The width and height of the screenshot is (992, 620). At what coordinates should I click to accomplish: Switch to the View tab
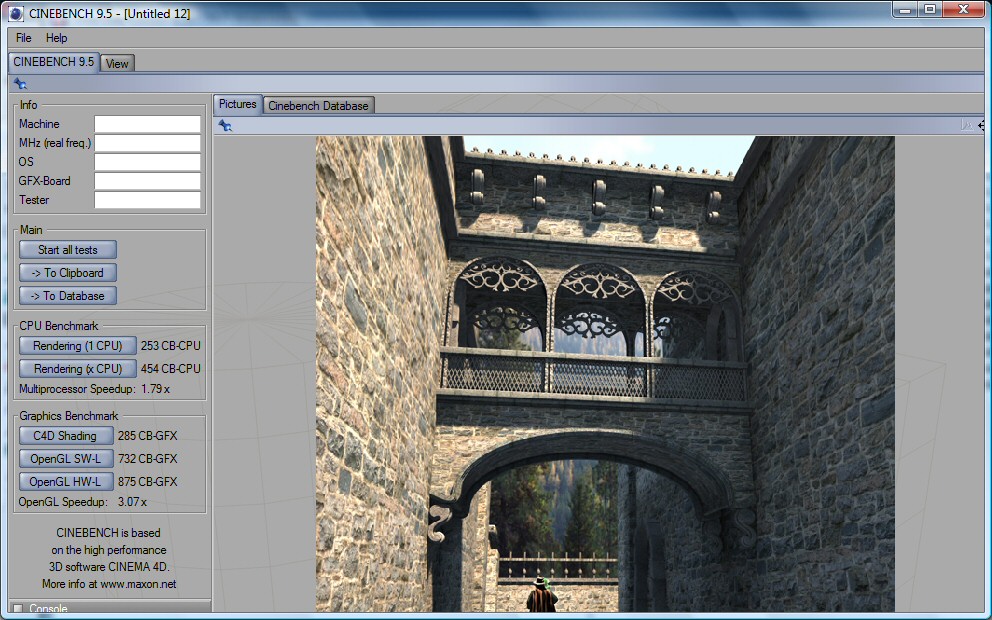[x=117, y=63]
